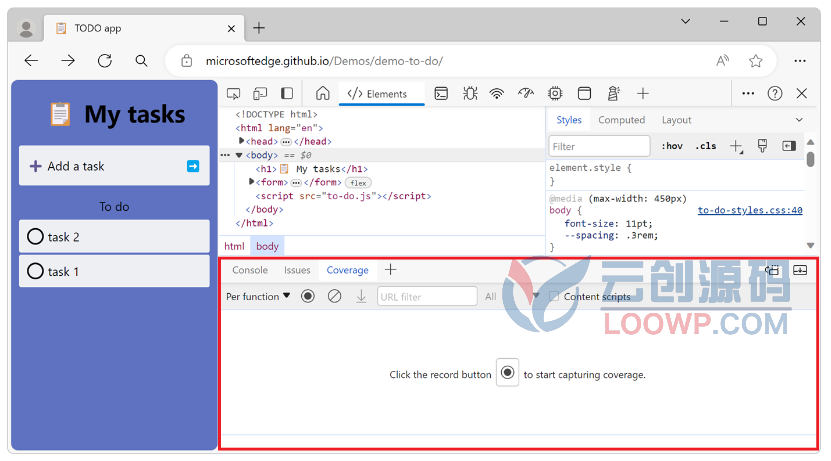Add a tool to Quick View plus
Image resolution: width=831 pixels, height=461 pixels.
click(391, 270)
